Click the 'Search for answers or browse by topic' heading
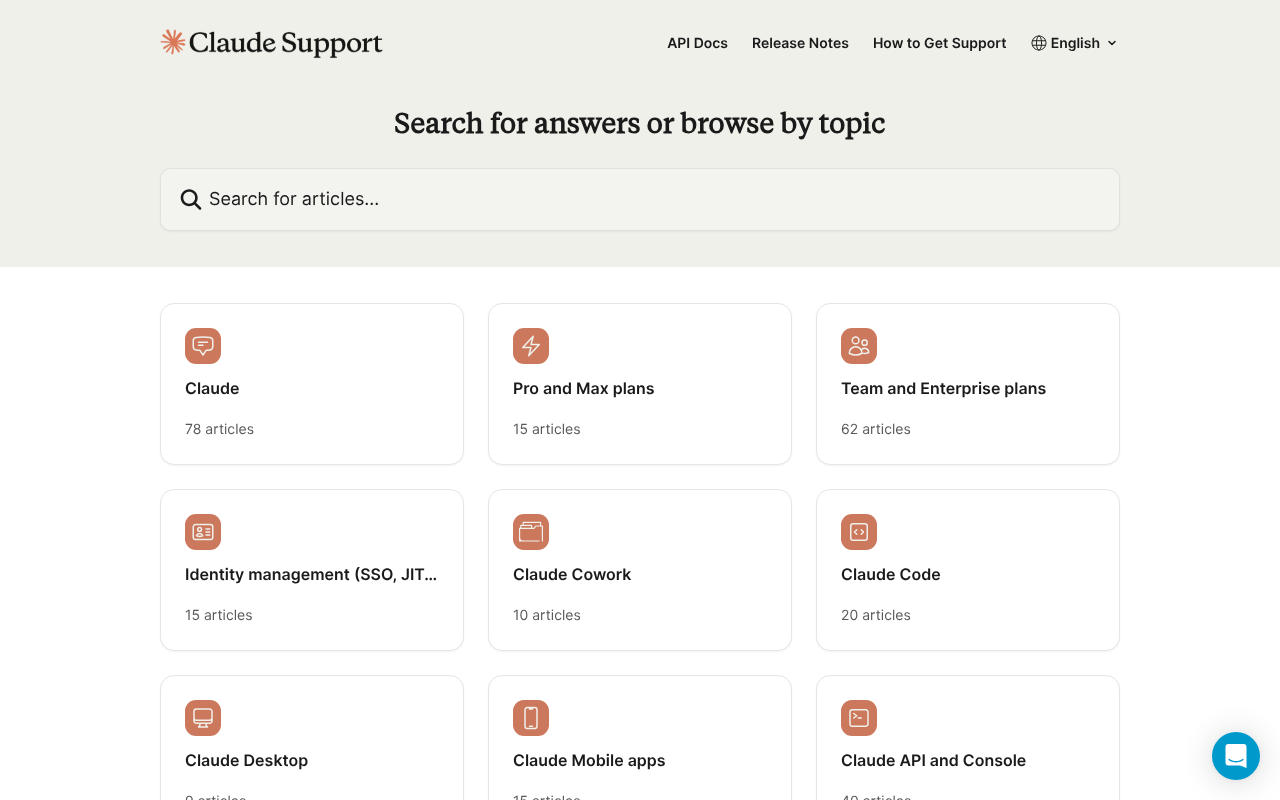Viewport: 1280px width, 800px height. click(640, 123)
